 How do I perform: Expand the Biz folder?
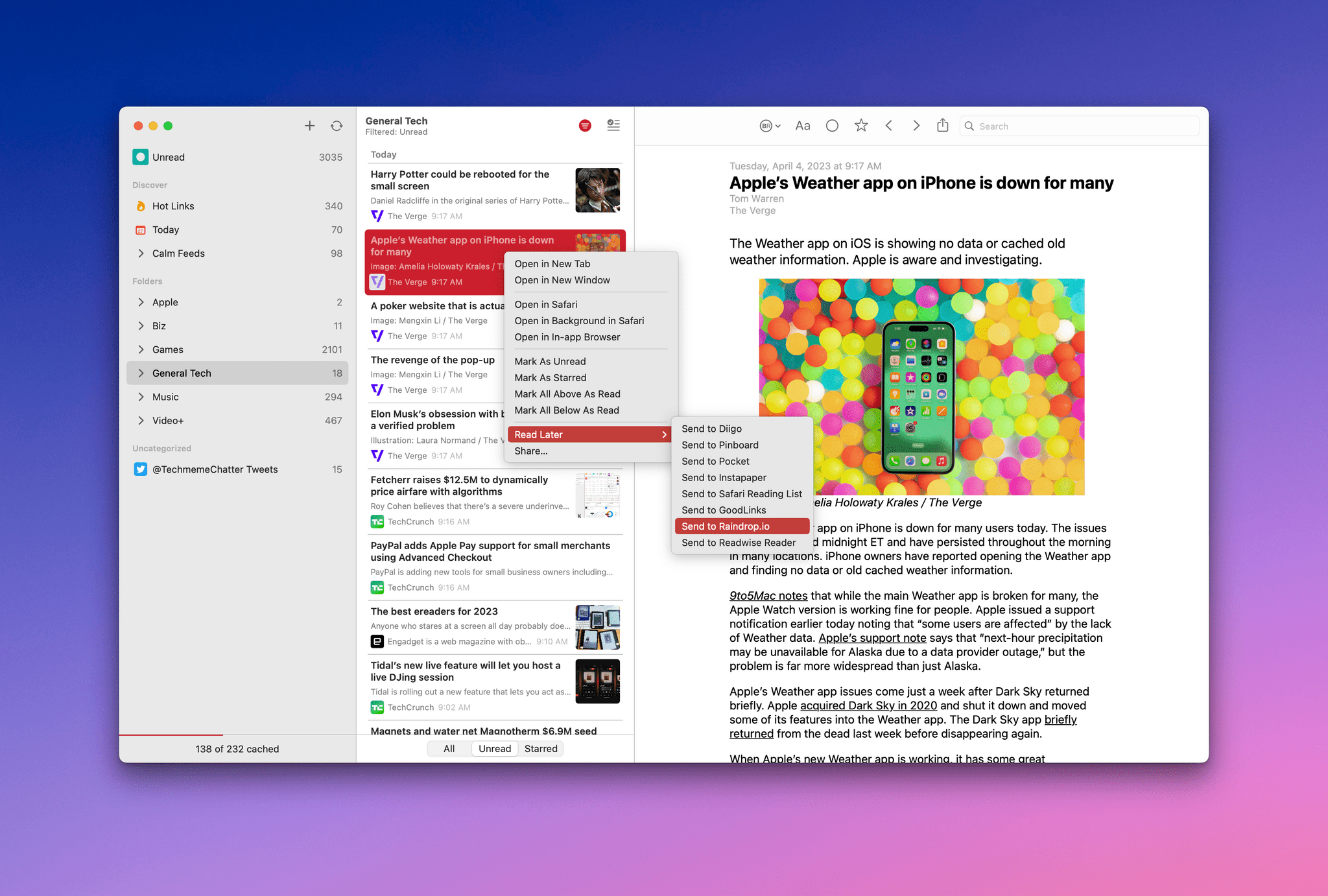(x=141, y=326)
